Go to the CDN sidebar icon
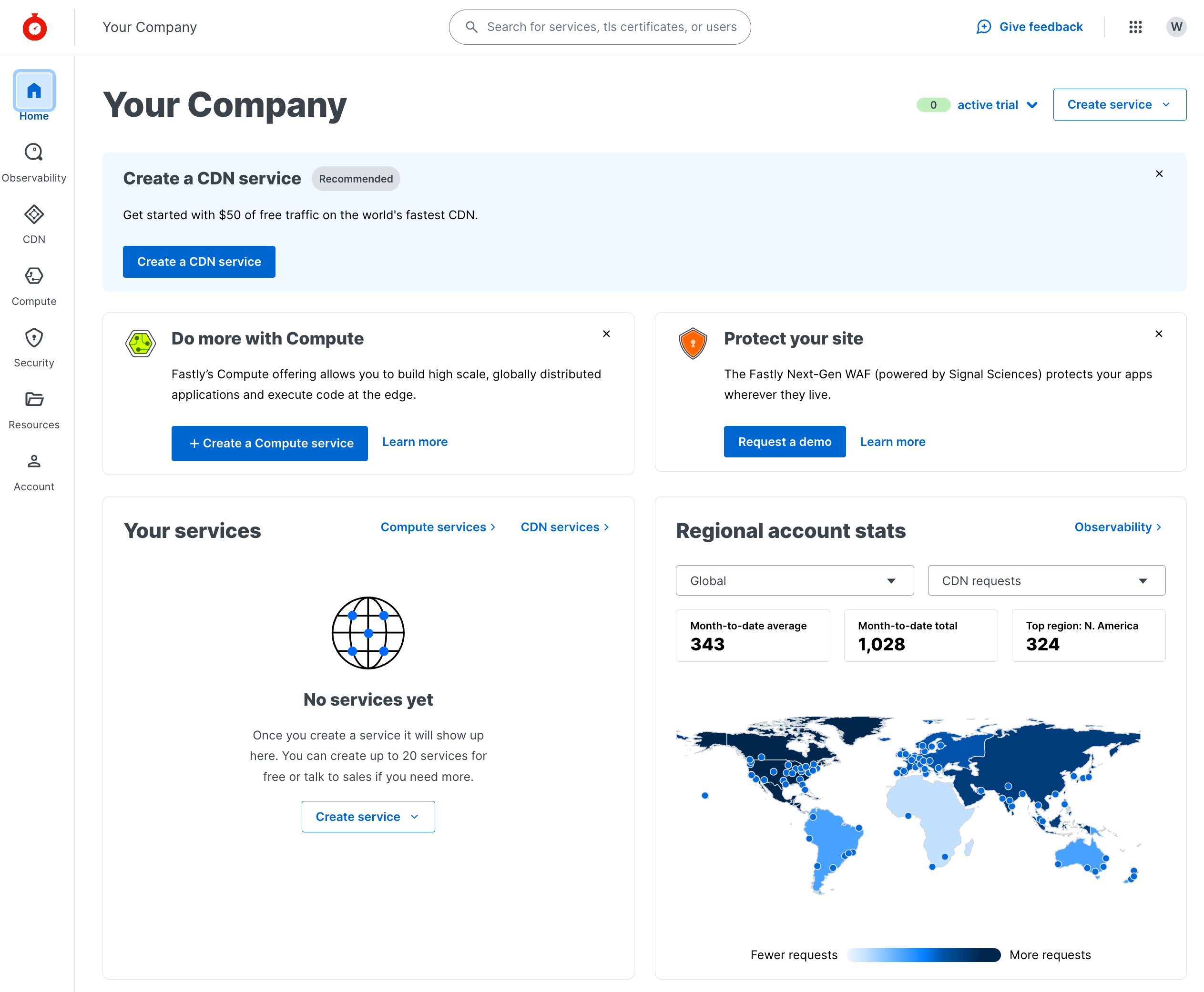The height and width of the screenshot is (992, 1204). 34,223
